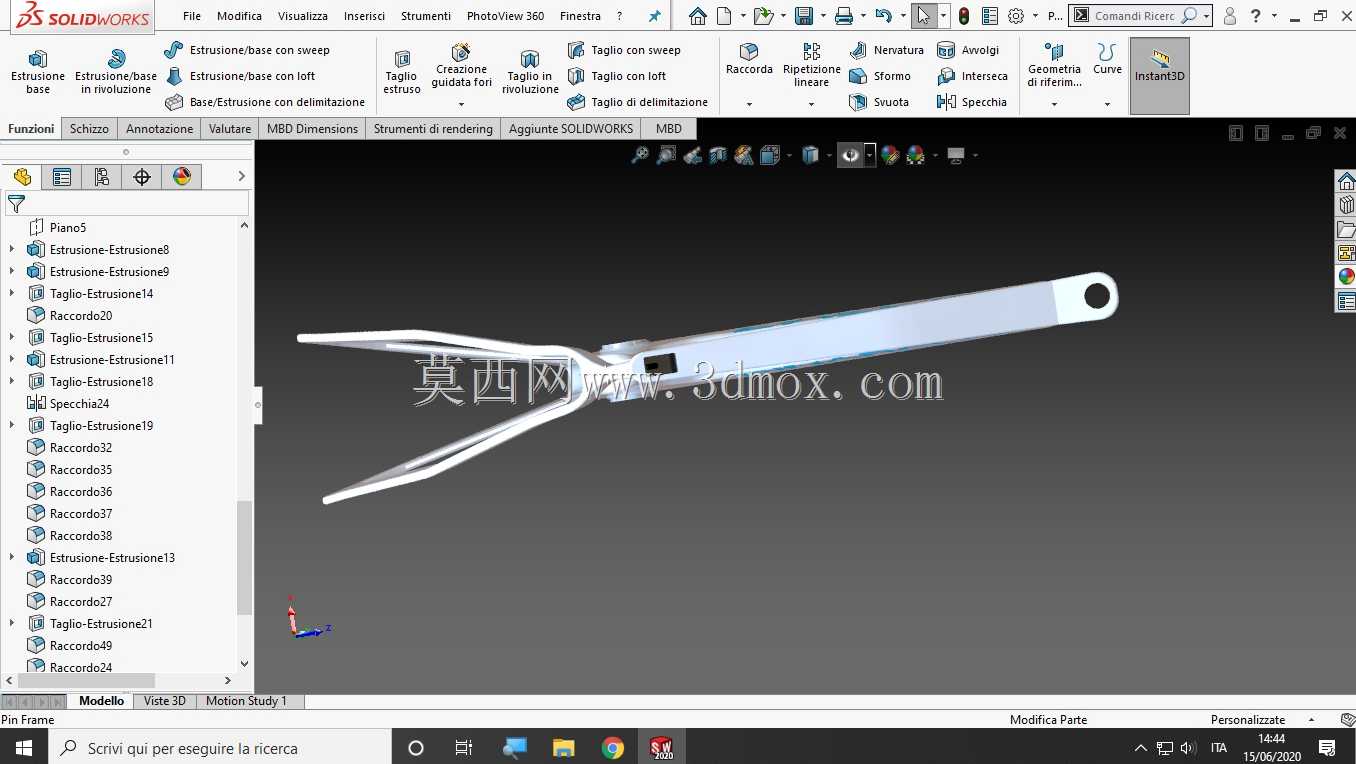Open the Curve dropdown arrow
Image resolution: width=1356 pixels, height=764 pixels.
click(1107, 104)
